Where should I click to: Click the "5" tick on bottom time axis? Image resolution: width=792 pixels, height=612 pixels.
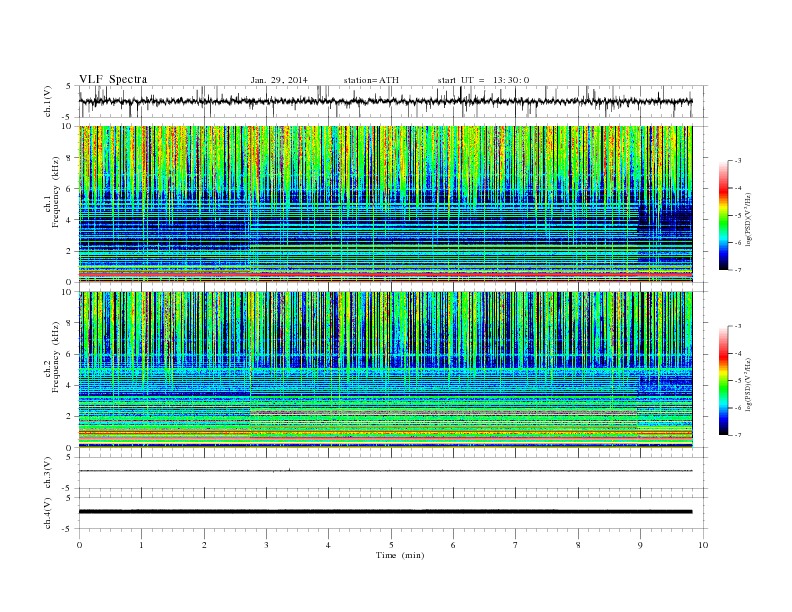(391, 545)
